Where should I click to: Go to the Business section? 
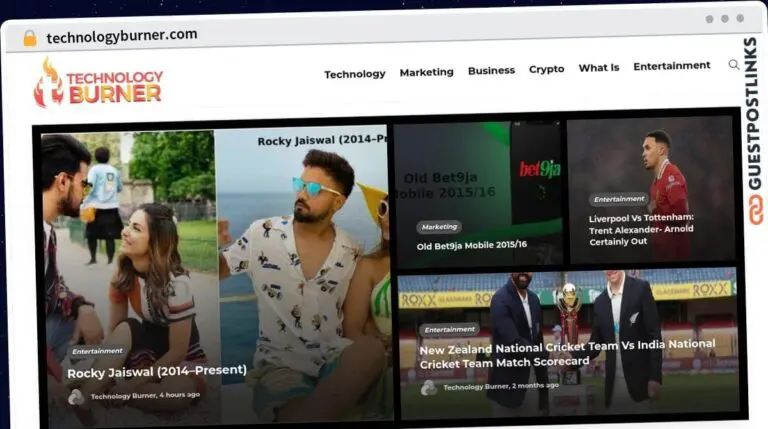(x=491, y=70)
